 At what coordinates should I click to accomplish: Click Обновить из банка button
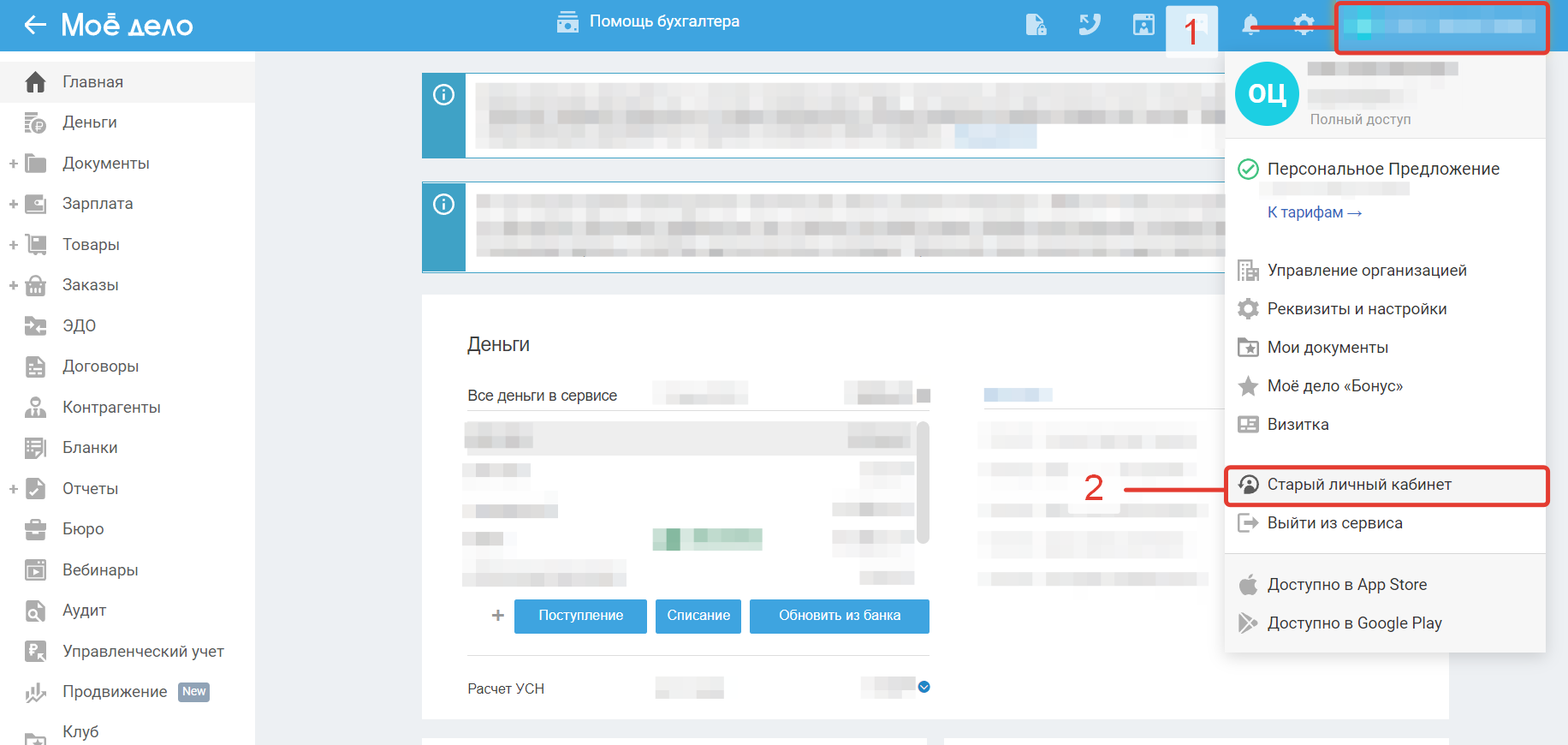tap(840, 616)
